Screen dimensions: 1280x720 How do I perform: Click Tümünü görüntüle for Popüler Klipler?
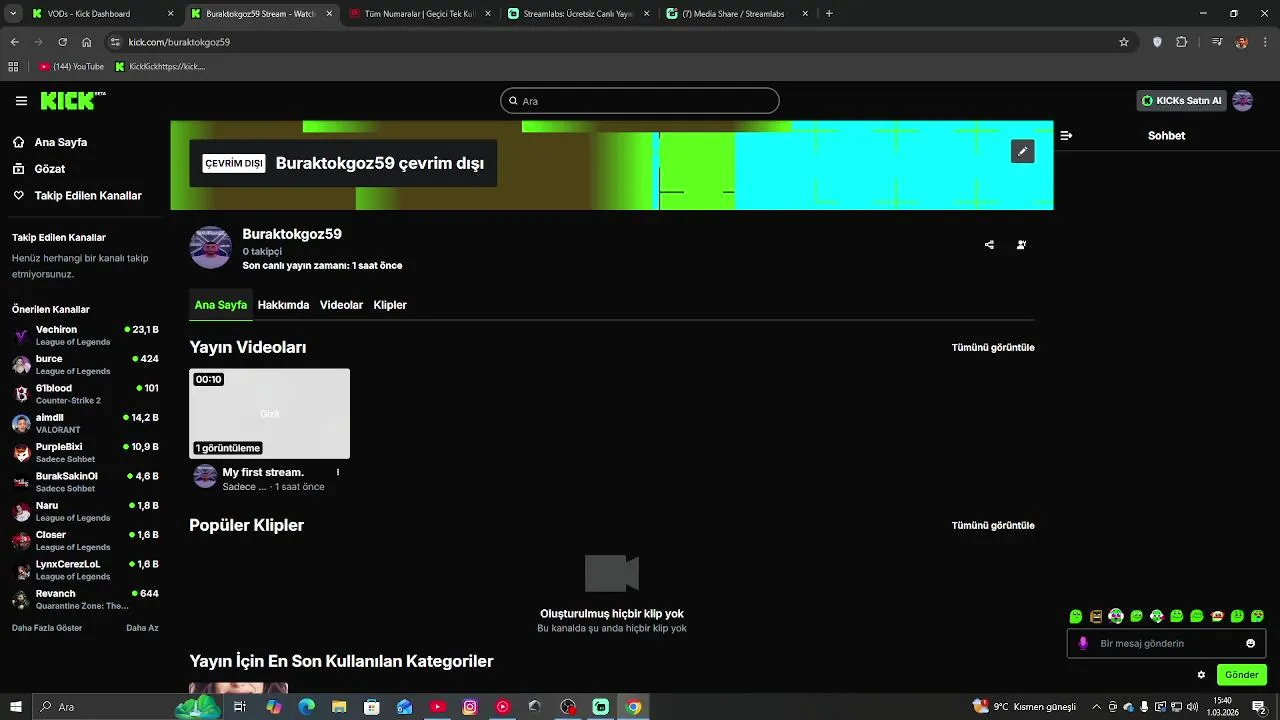pyautogui.click(x=993, y=525)
